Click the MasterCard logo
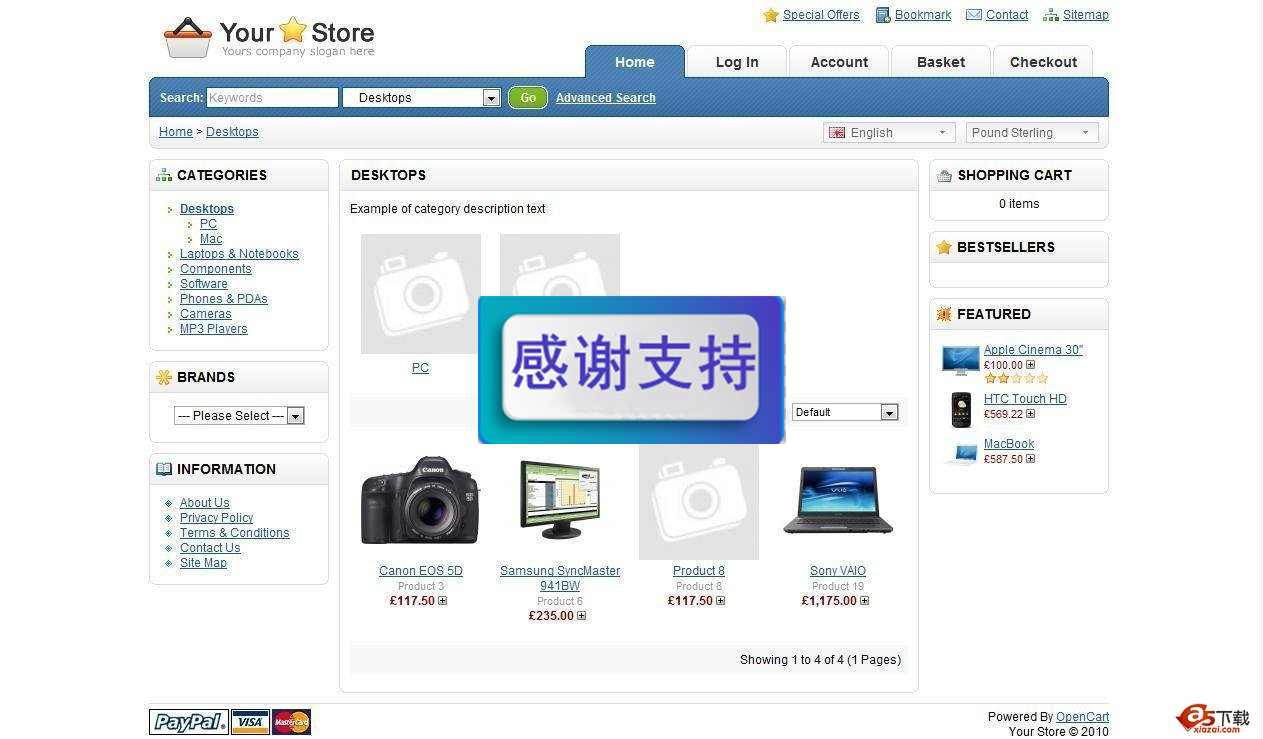Image resolution: width=1263 pixels, height=739 pixels. click(x=291, y=722)
